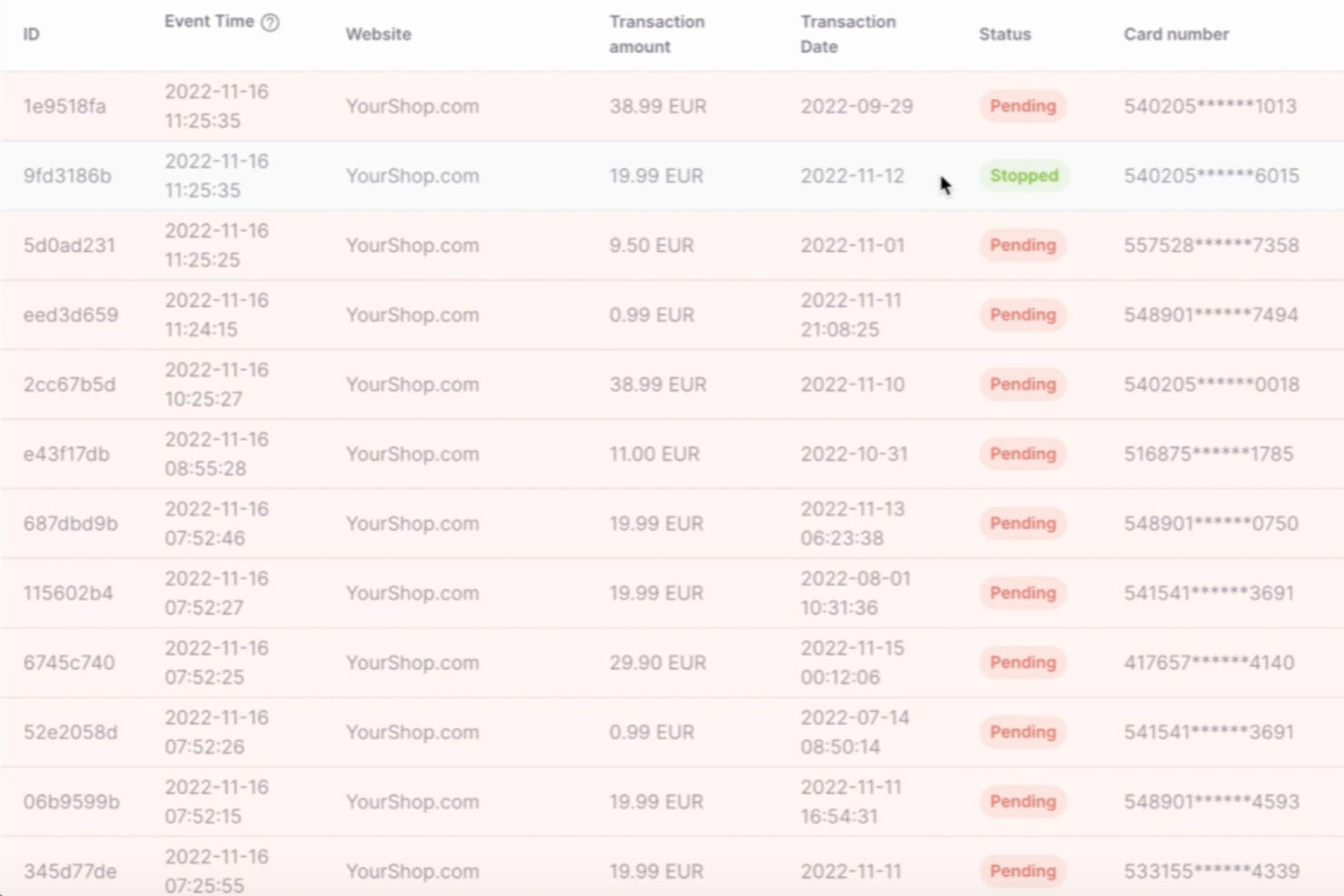Click the Pending badge on transaction 52e2058d
1344x896 pixels.
(x=1023, y=732)
